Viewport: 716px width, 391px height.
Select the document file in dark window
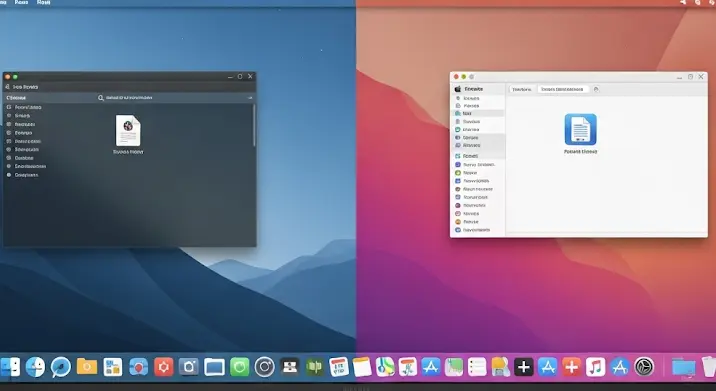pyautogui.click(x=128, y=131)
